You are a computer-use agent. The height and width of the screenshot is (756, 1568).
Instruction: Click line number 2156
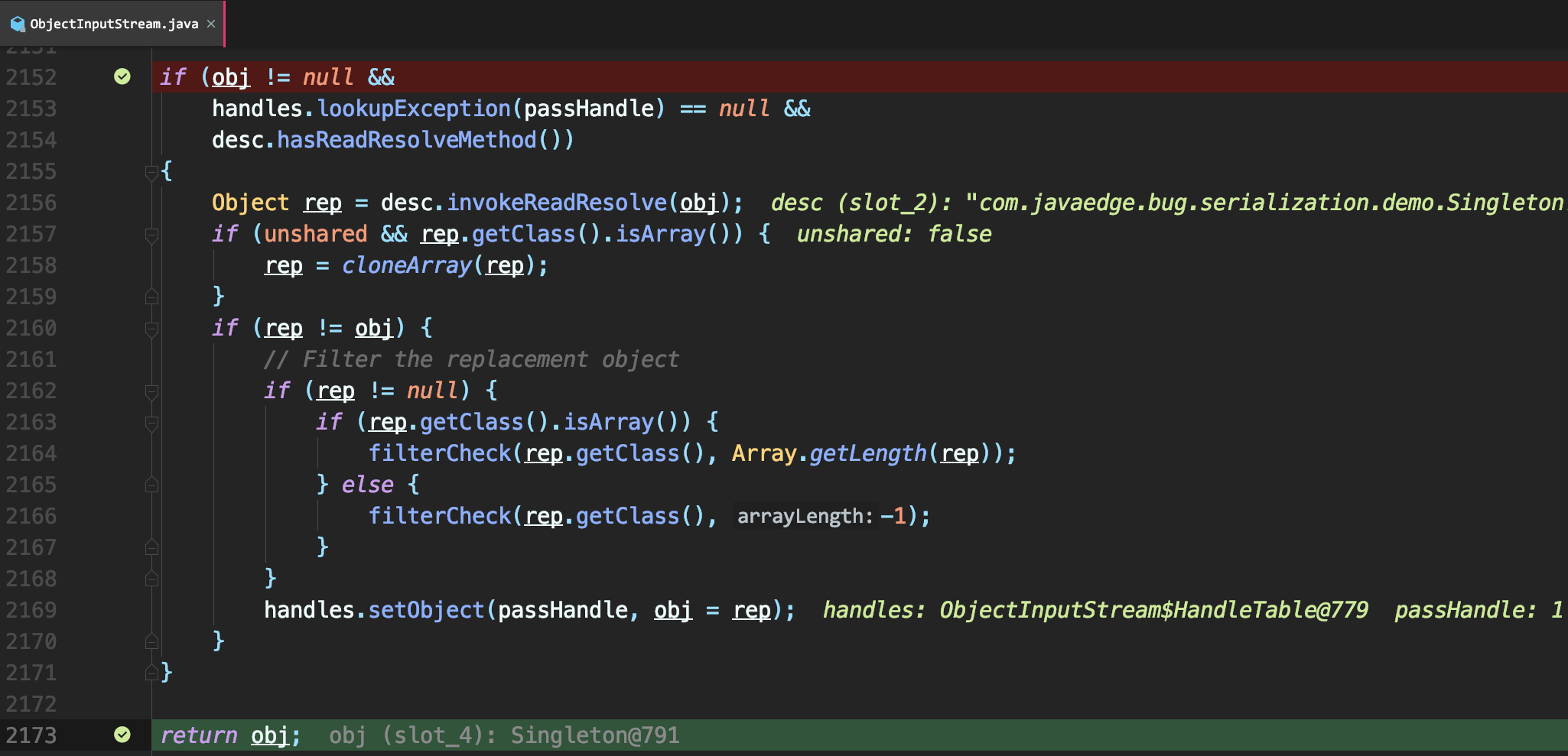[31, 203]
